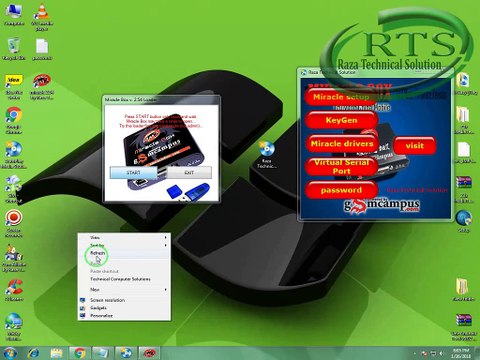
Task: Switch to the red Miracle loader taskbar button
Action: pyautogui.click(x=149, y=353)
